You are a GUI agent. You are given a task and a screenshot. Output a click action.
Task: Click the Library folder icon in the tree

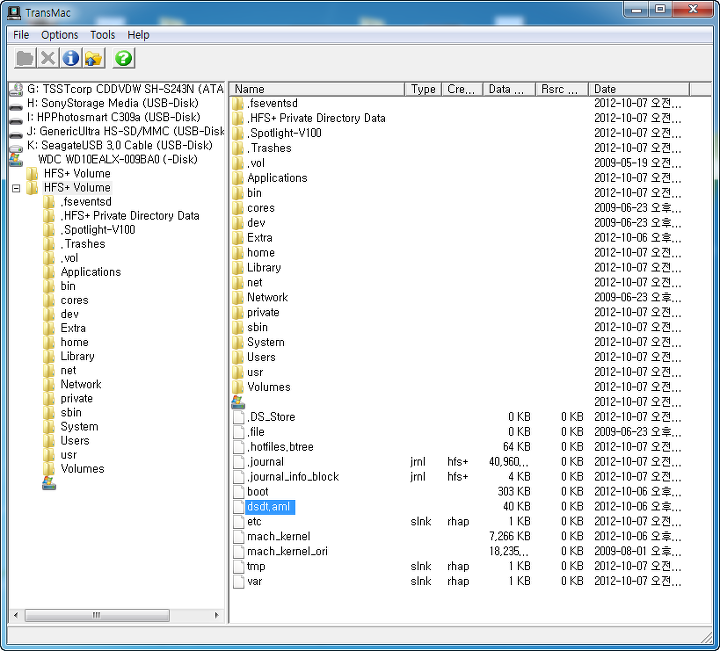(x=49, y=356)
